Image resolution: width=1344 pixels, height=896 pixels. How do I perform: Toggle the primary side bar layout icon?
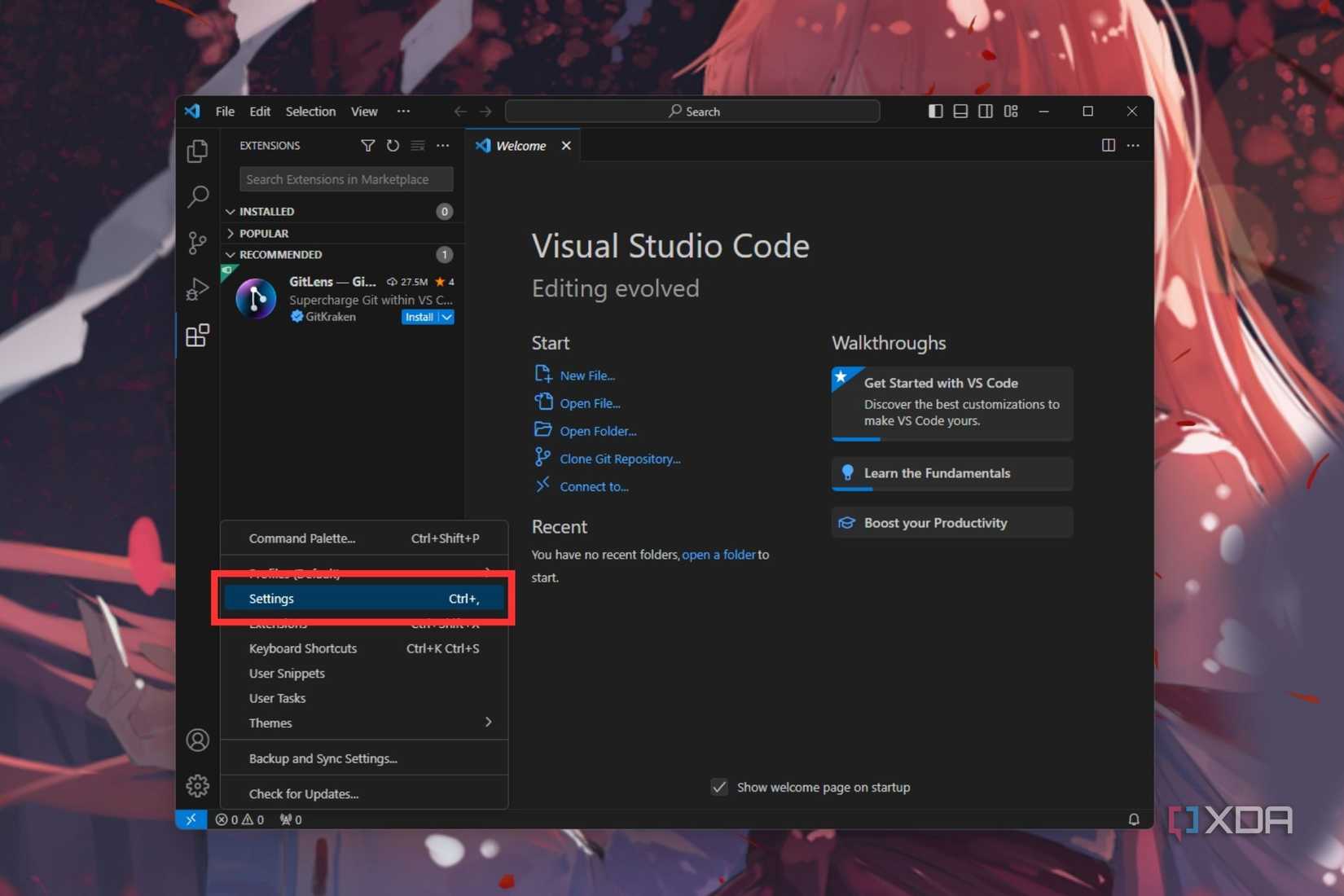tap(935, 112)
